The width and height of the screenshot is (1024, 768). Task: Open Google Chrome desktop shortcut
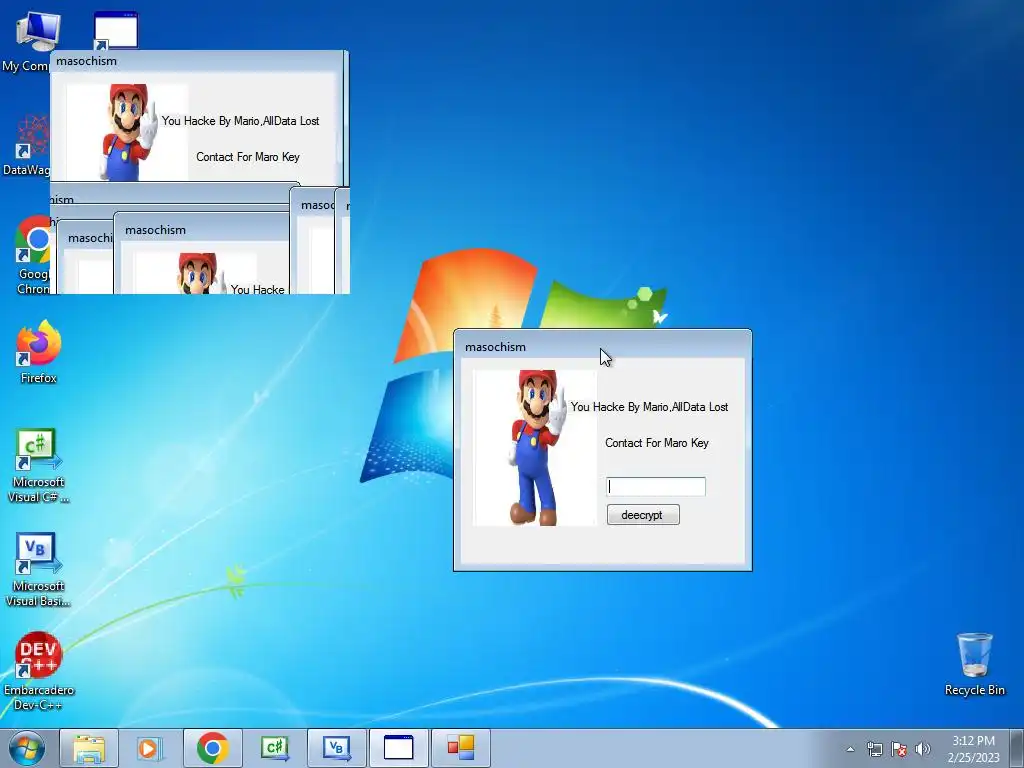tap(31, 255)
